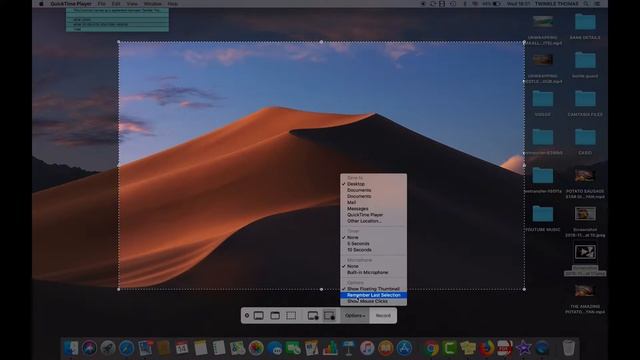Open Launchpad rocket icon in Dock
This screenshot has width=640, height=360.
coord(108,348)
